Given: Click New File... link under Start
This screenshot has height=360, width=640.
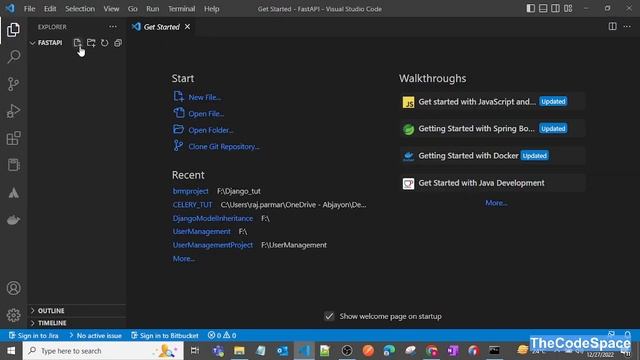Looking at the screenshot, I should point(204,97).
